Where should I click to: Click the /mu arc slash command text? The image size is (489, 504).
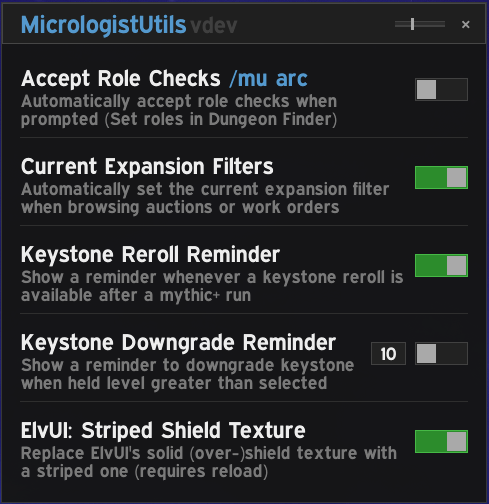pyautogui.click(x=268, y=79)
